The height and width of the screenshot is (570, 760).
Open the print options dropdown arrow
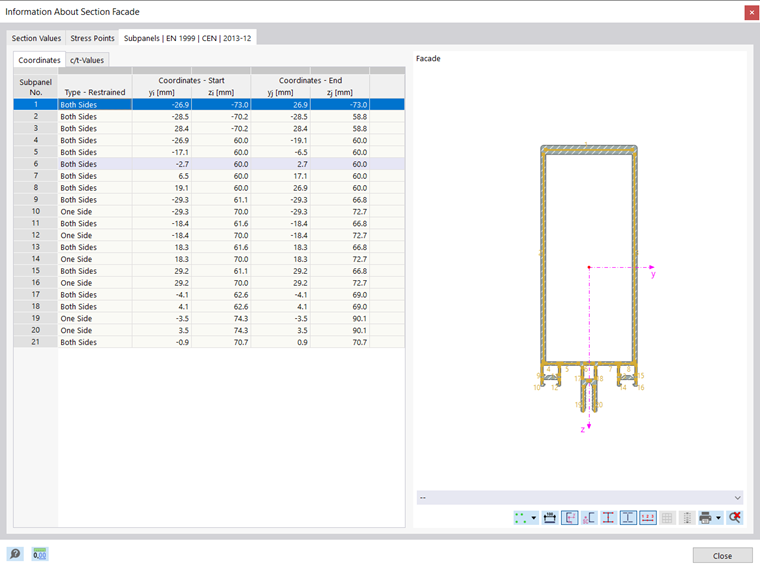pos(718,518)
